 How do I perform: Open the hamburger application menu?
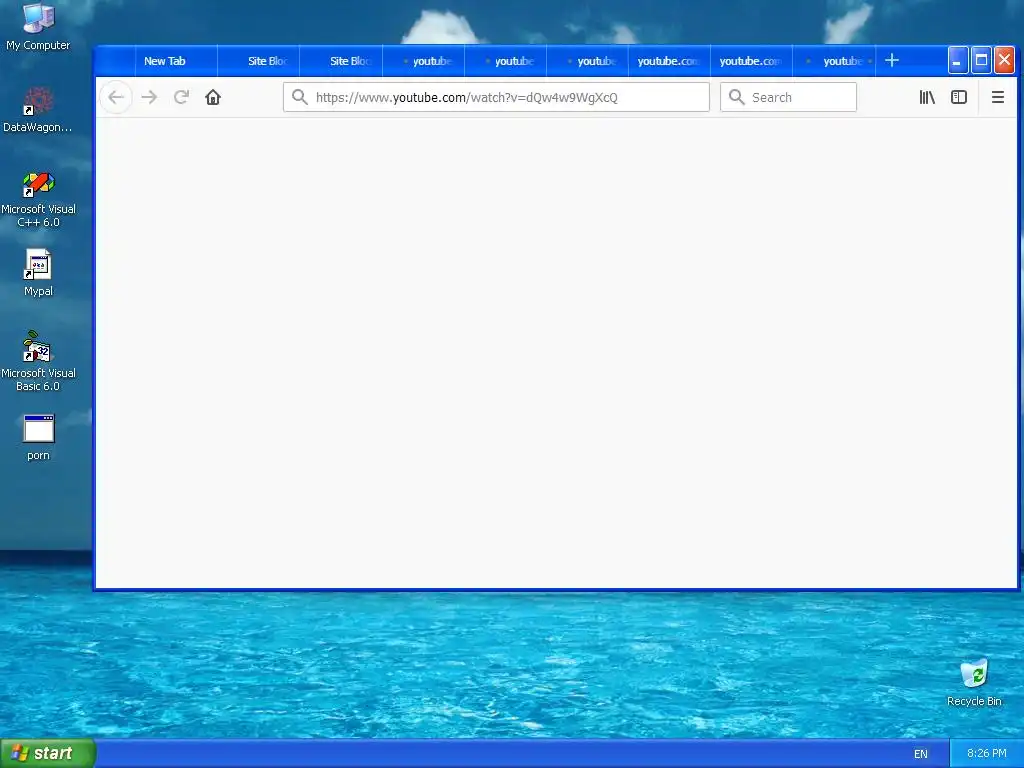point(998,97)
